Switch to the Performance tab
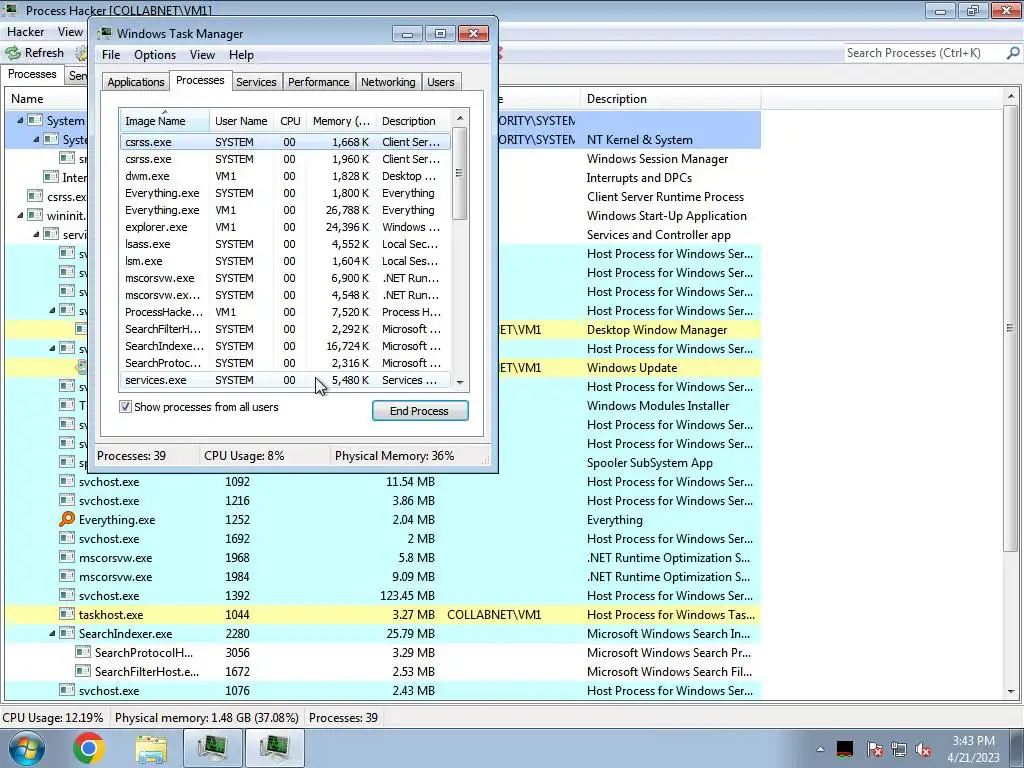This screenshot has width=1024, height=768. [319, 82]
